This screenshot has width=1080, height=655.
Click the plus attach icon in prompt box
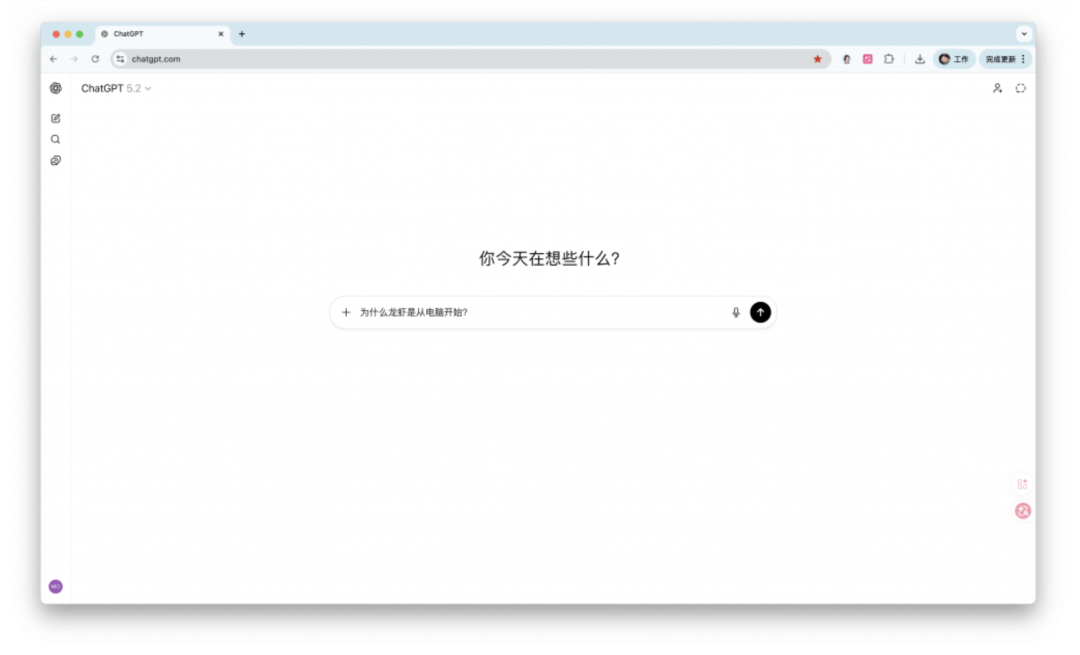[346, 313]
